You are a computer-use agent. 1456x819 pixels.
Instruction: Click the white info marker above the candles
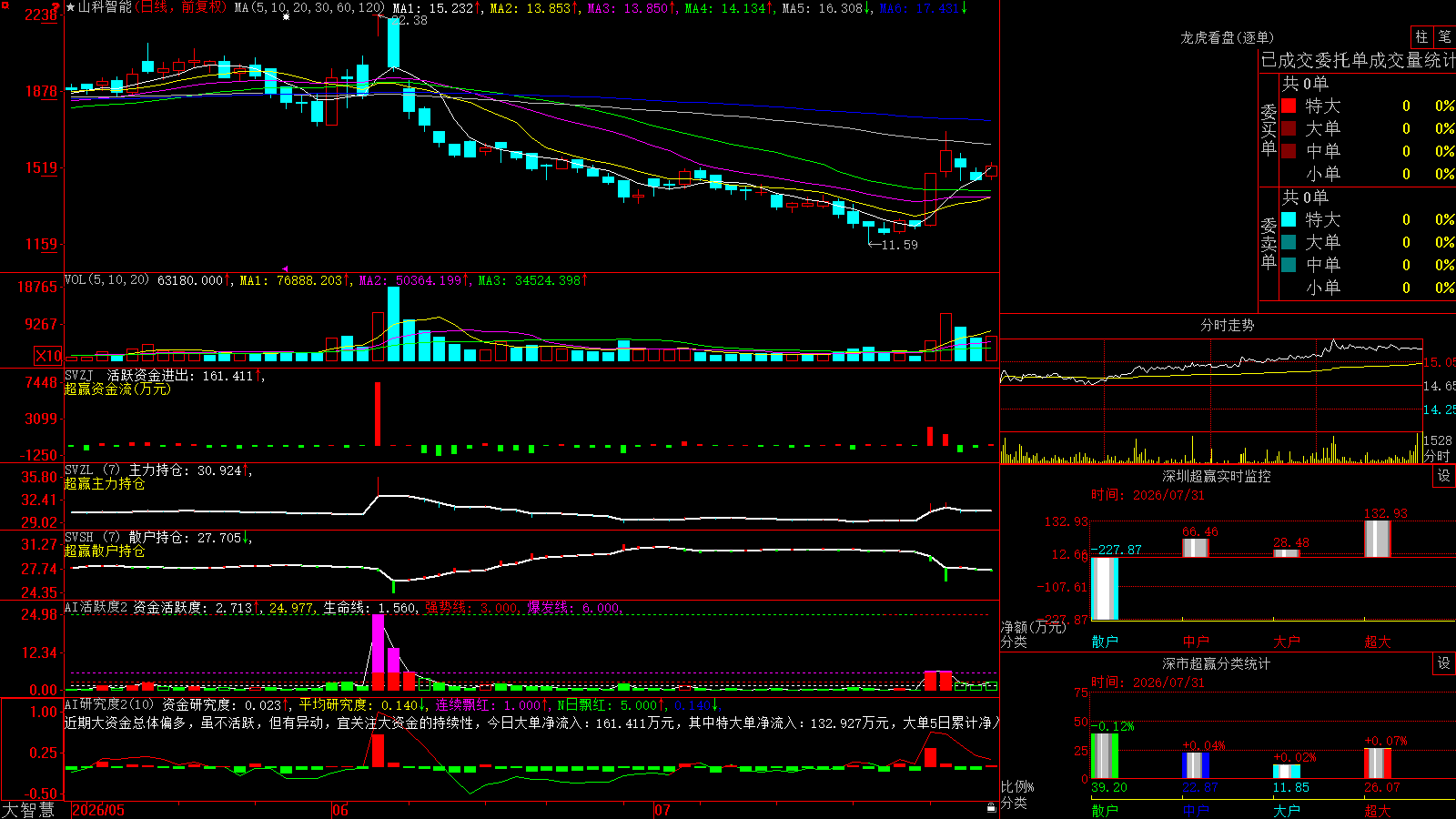287,17
